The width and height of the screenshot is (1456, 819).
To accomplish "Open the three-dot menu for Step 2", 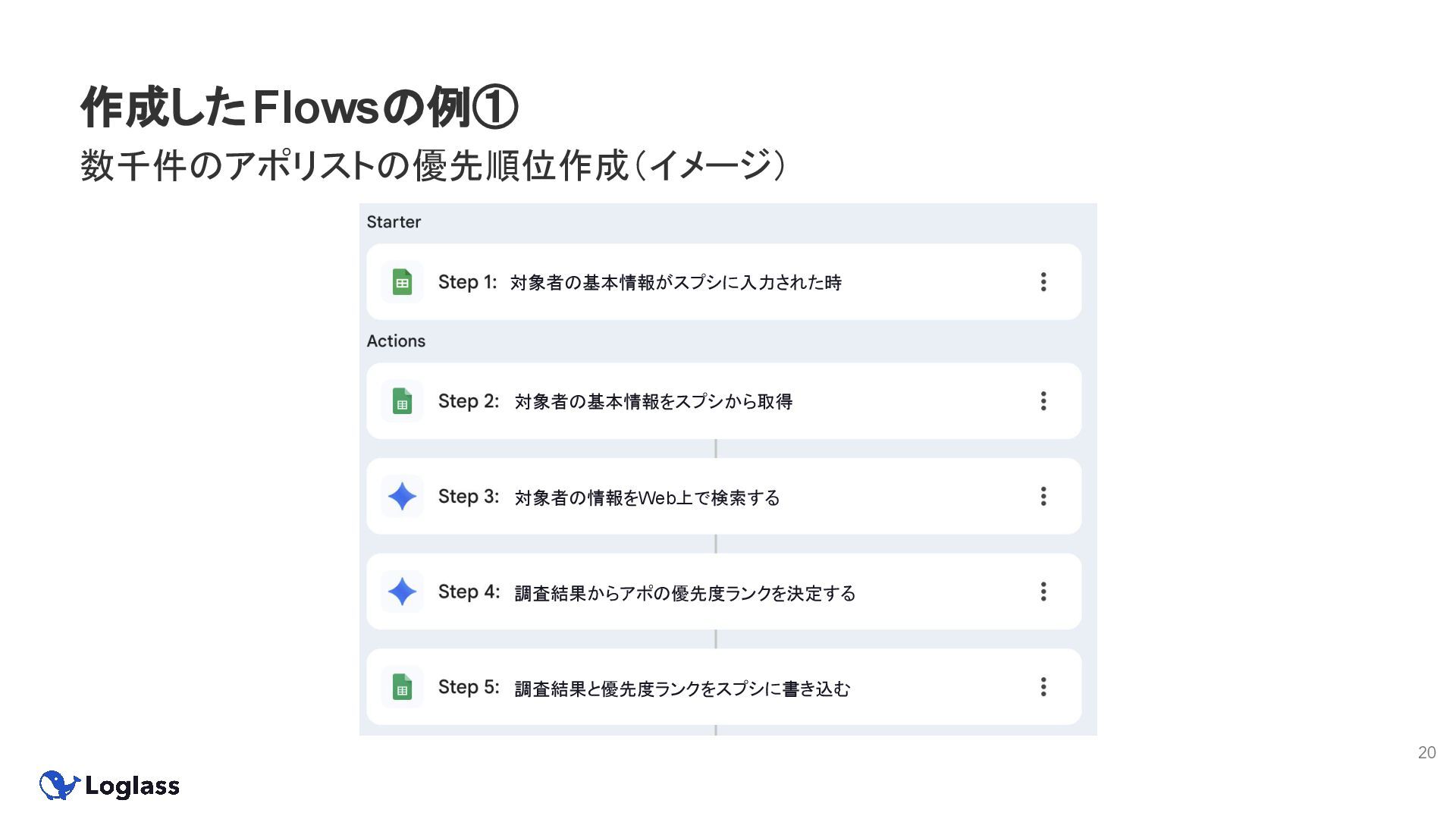I will click(x=1043, y=401).
